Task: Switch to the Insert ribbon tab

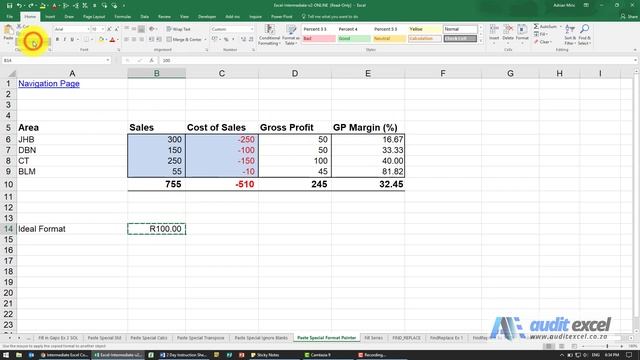Action: [50, 17]
